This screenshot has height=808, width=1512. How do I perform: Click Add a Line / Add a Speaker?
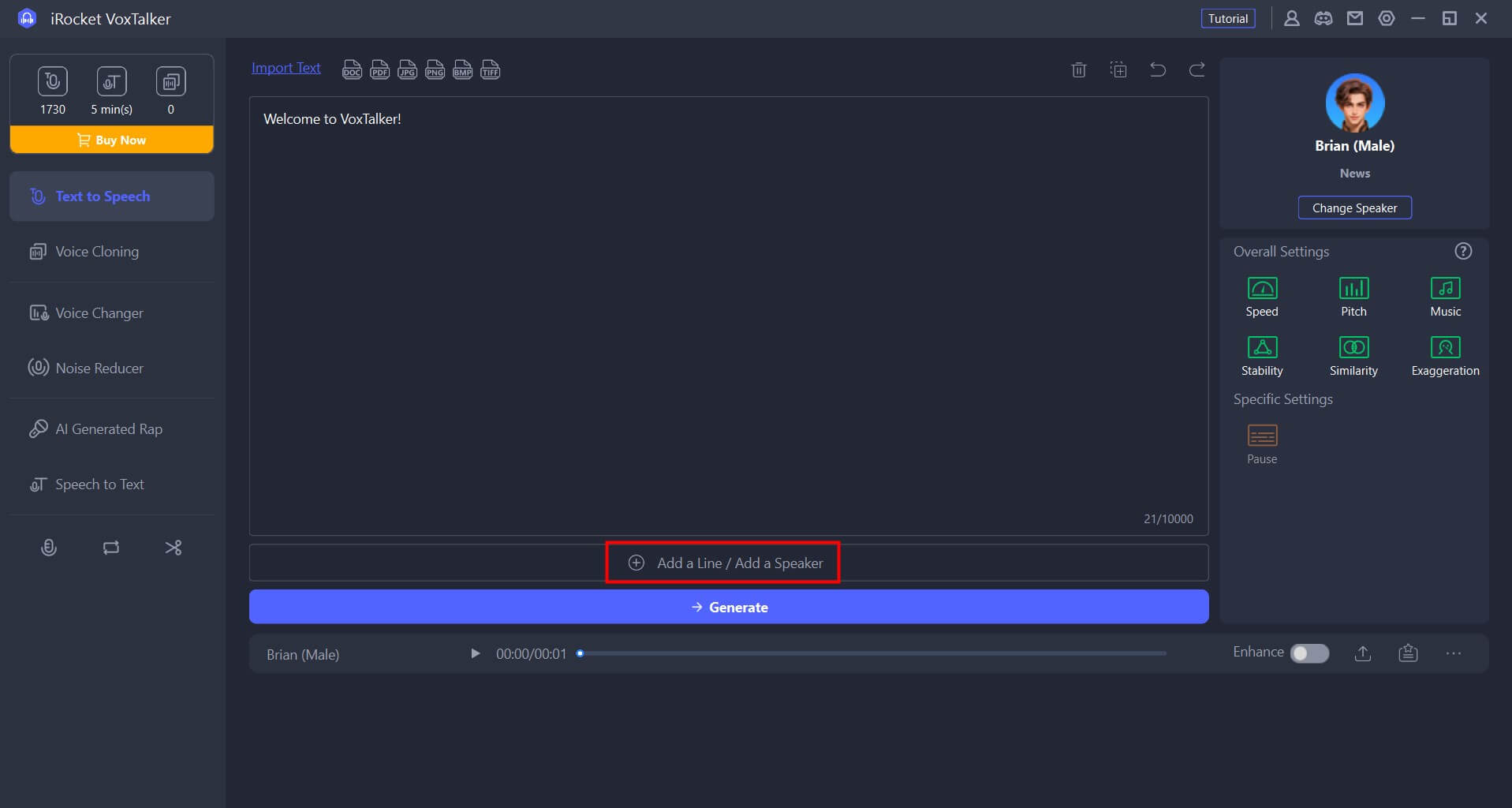click(x=729, y=563)
